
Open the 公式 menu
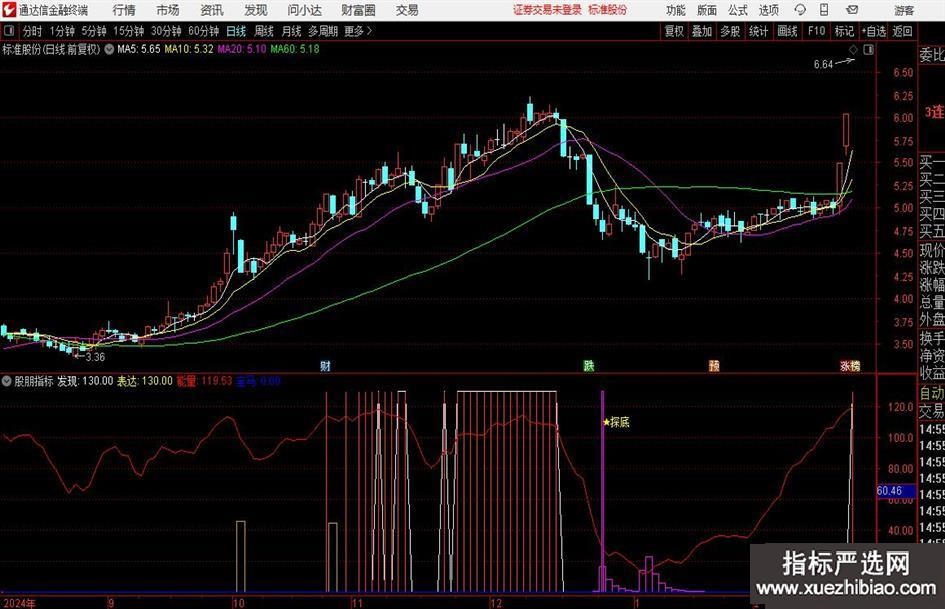point(738,10)
